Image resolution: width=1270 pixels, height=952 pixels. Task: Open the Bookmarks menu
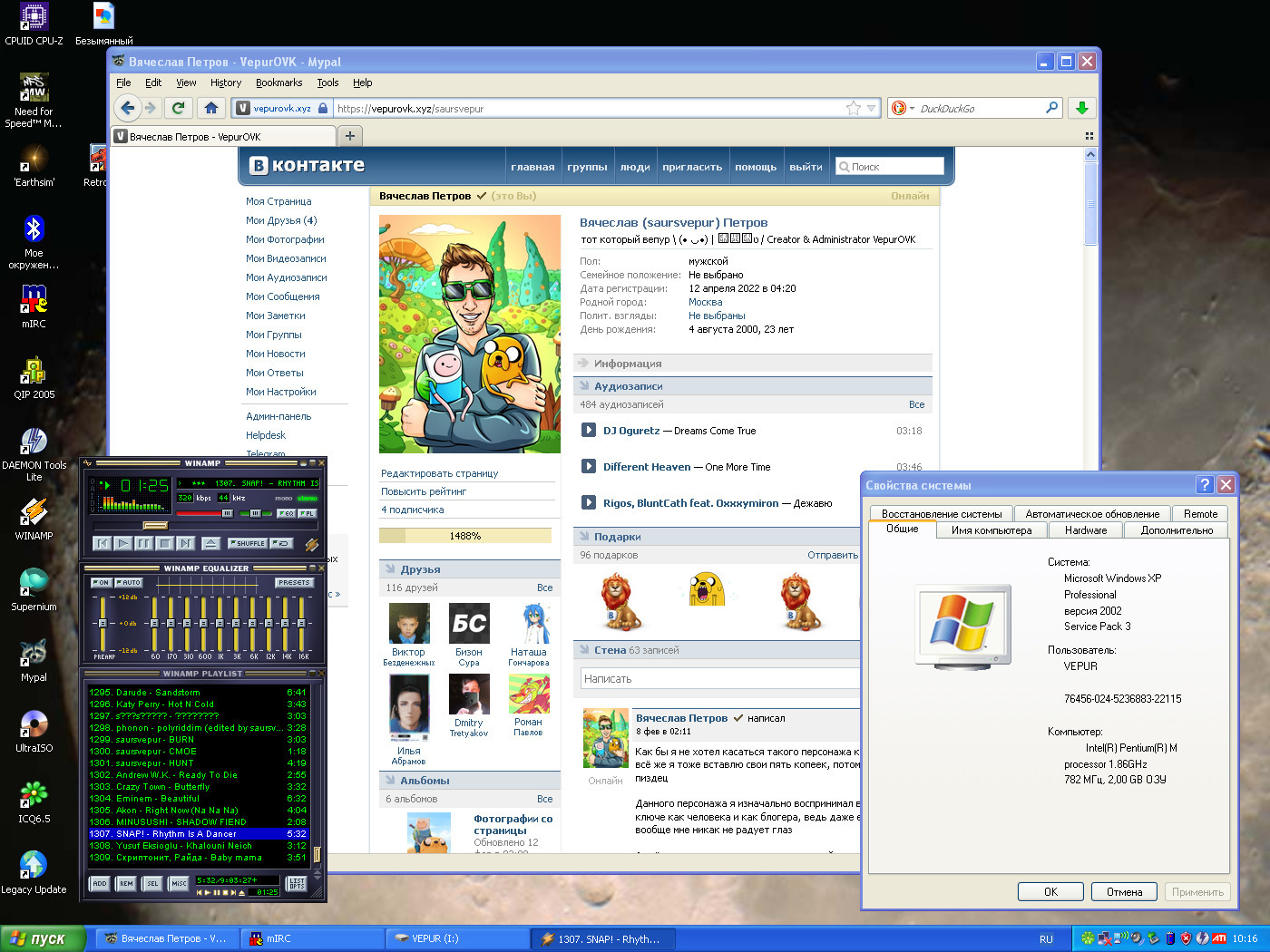278,83
